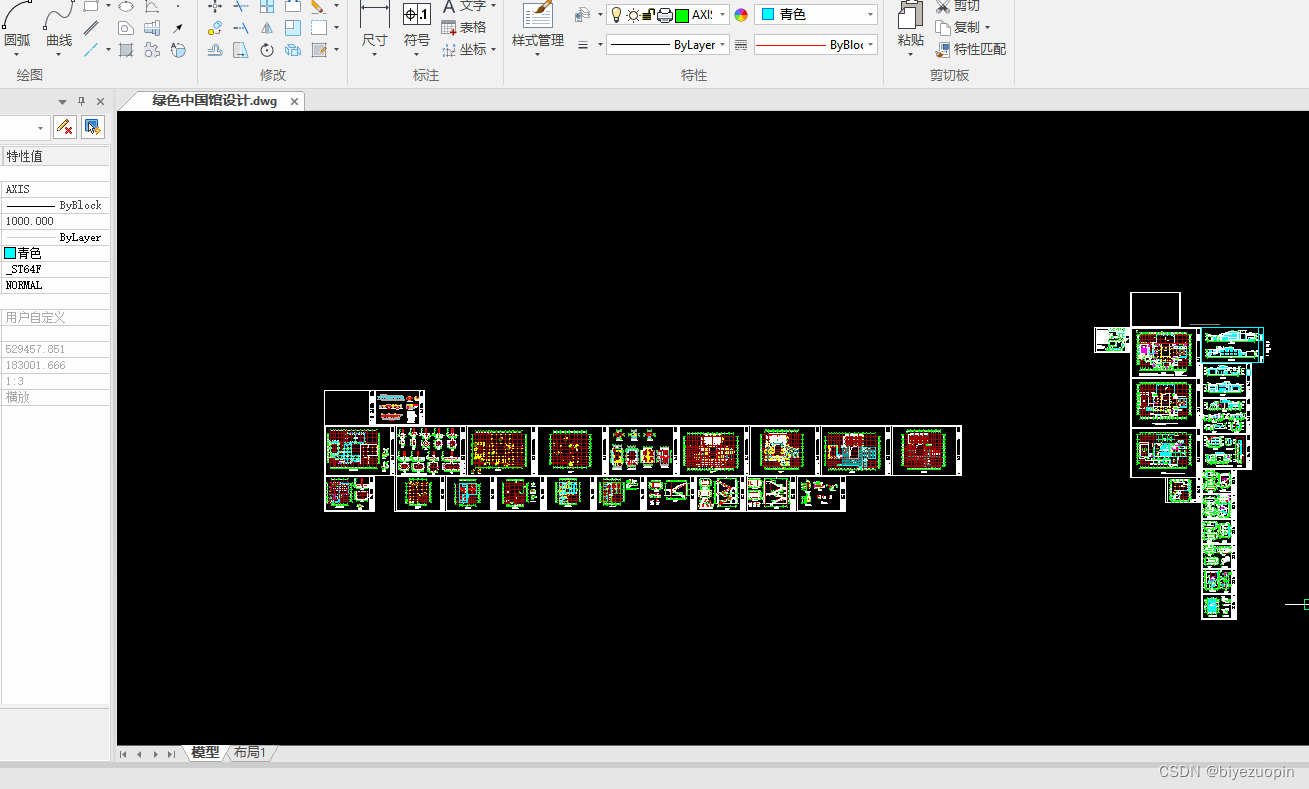The height and width of the screenshot is (789, 1309).
Task: Click the clear selection pencil-with-X icon
Action: pos(65,127)
